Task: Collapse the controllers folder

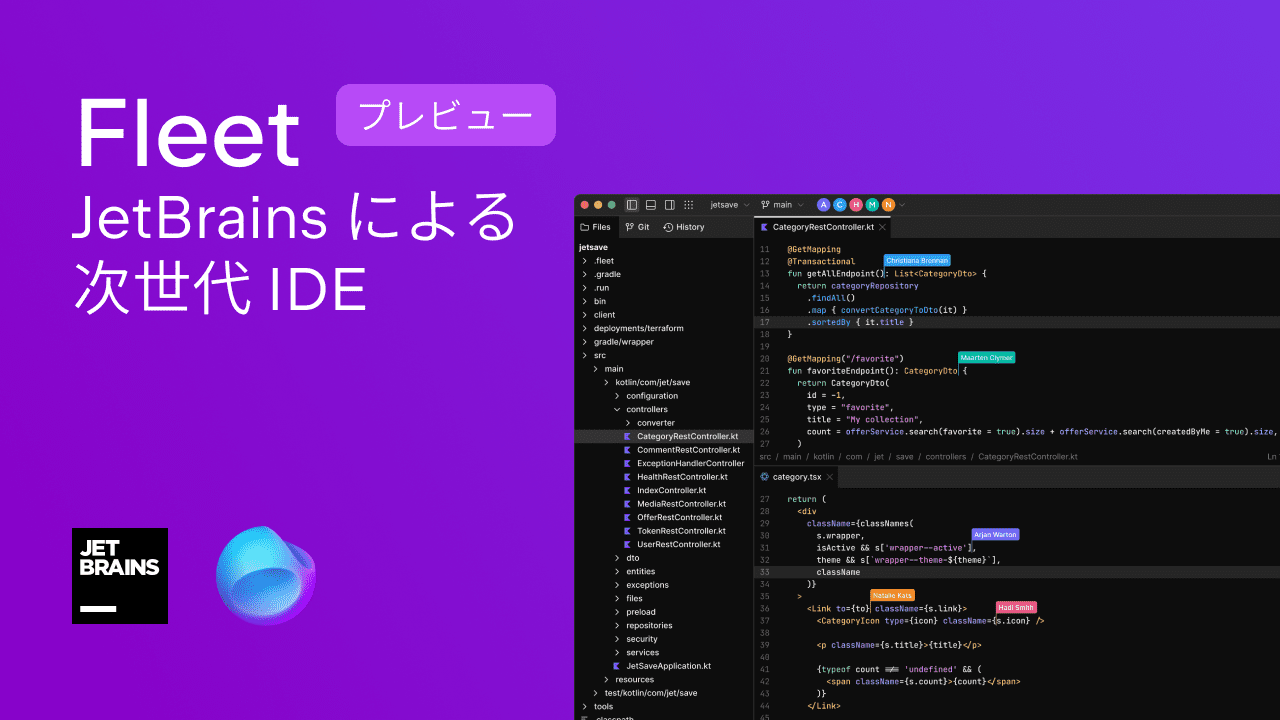Action: pos(618,409)
